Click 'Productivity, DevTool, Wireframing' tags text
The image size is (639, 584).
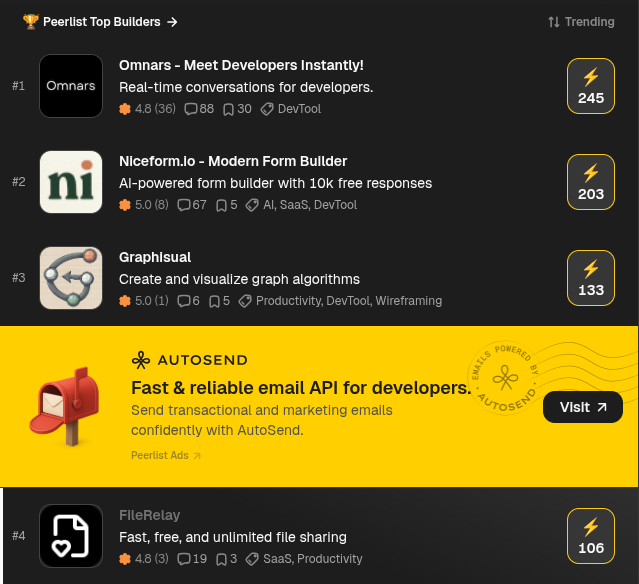tap(349, 301)
